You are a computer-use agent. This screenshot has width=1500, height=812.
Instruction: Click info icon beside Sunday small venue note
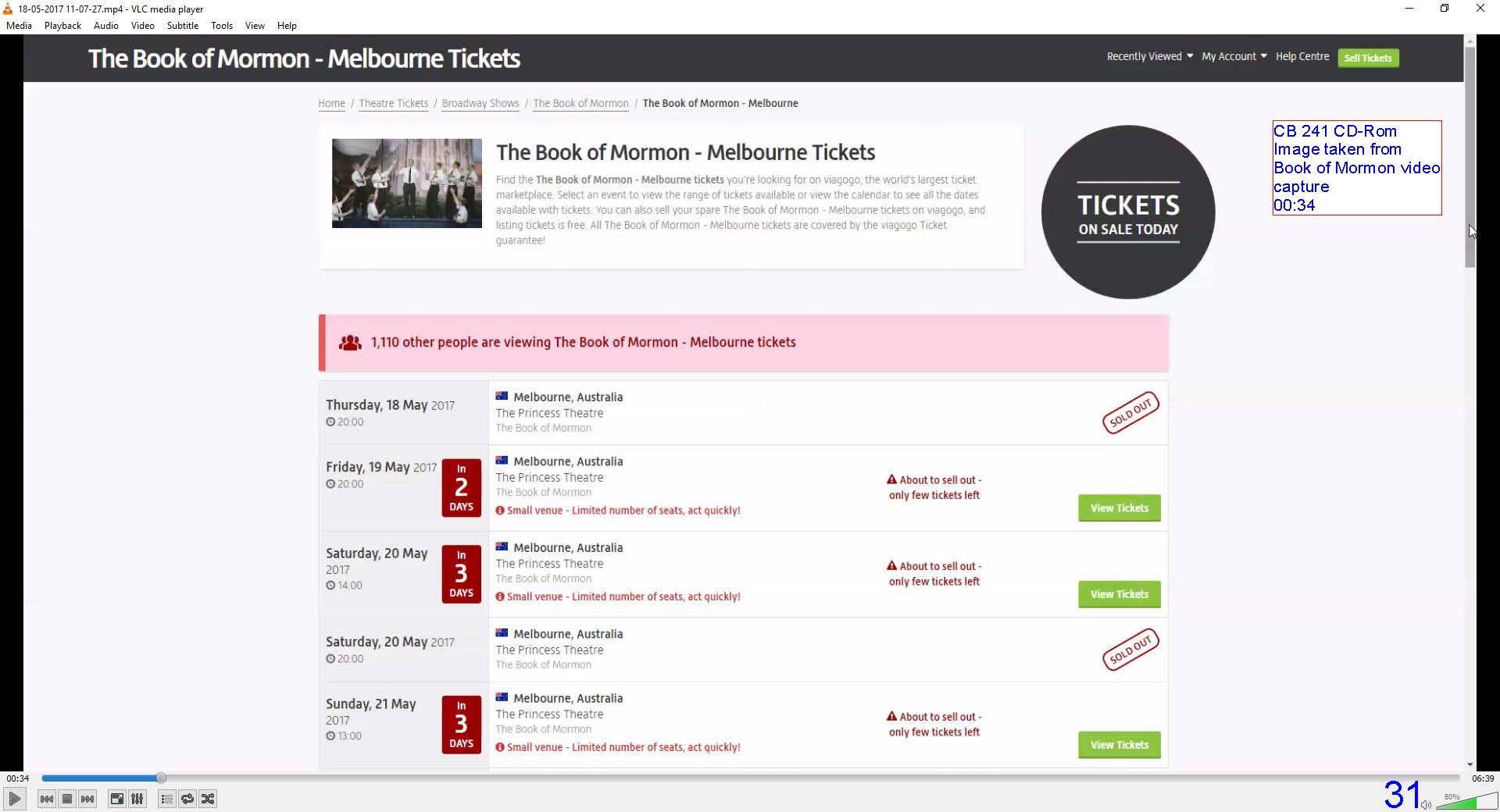500,747
